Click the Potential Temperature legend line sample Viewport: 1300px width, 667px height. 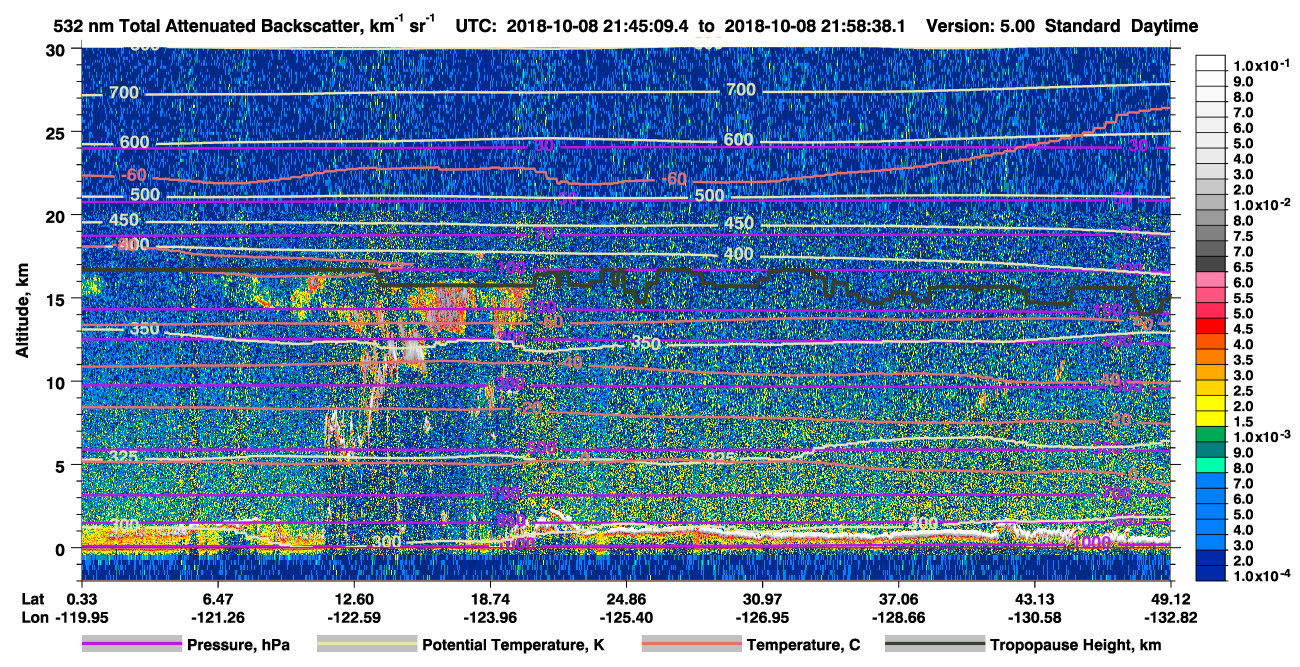(366, 645)
